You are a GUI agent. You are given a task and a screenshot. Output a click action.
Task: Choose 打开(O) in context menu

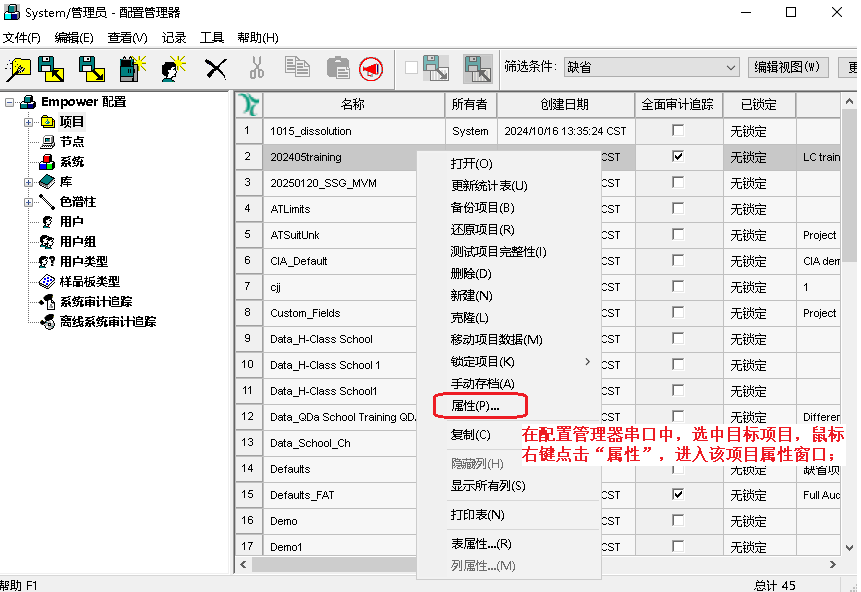pos(471,164)
